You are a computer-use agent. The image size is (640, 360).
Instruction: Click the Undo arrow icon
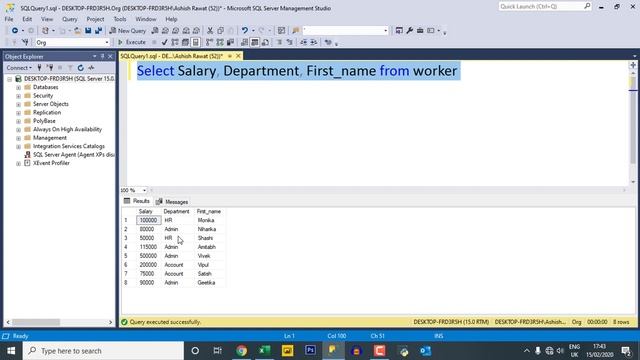[x=244, y=31]
